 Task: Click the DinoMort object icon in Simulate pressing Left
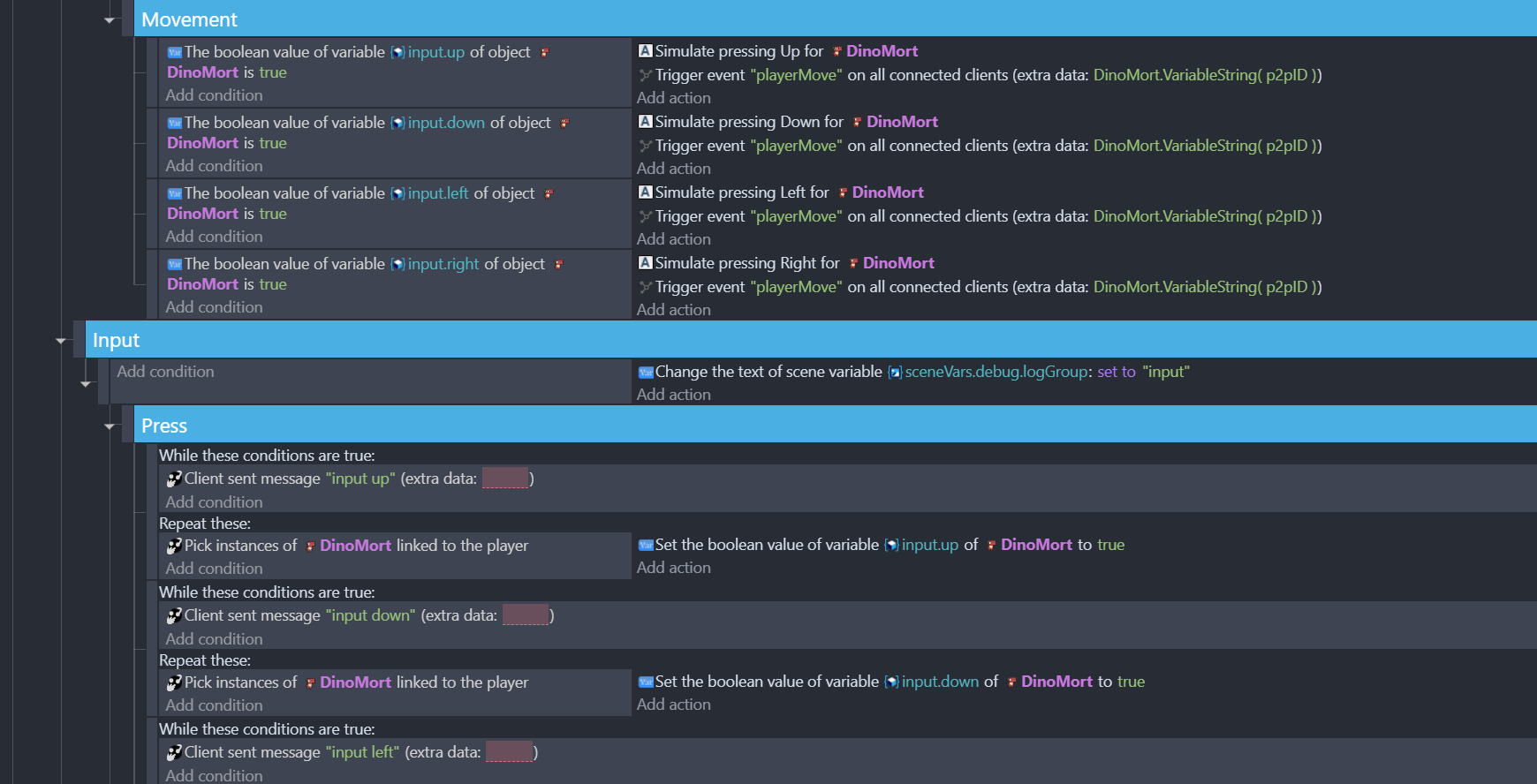pos(843,192)
